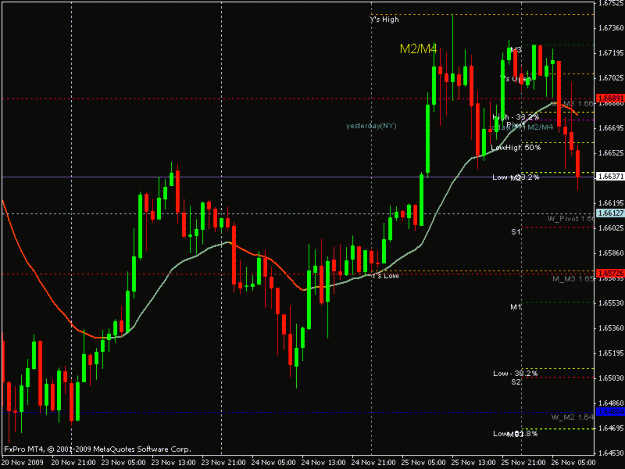Click 1.66025 on the price axis
625x469 pixels.
[611, 228]
